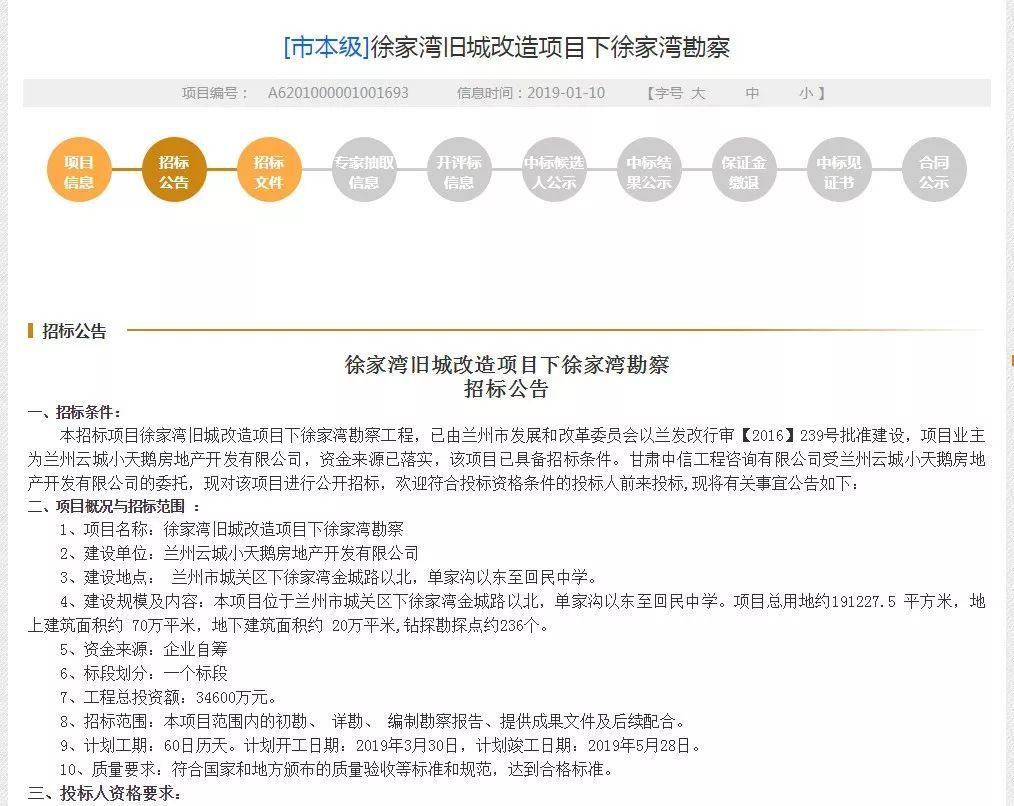Click the 一、招标条件 heading

pyautogui.click(x=75, y=412)
